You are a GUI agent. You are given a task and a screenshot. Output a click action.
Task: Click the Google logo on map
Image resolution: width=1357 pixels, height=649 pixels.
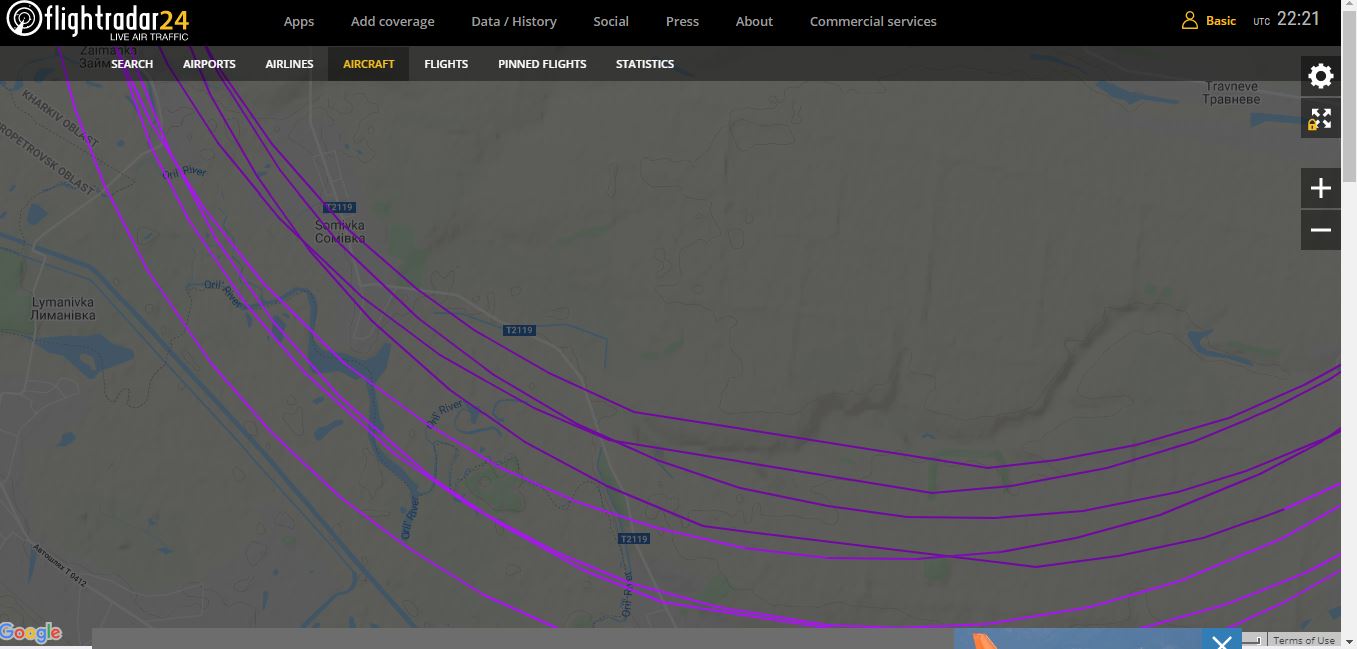click(x=31, y=633)
